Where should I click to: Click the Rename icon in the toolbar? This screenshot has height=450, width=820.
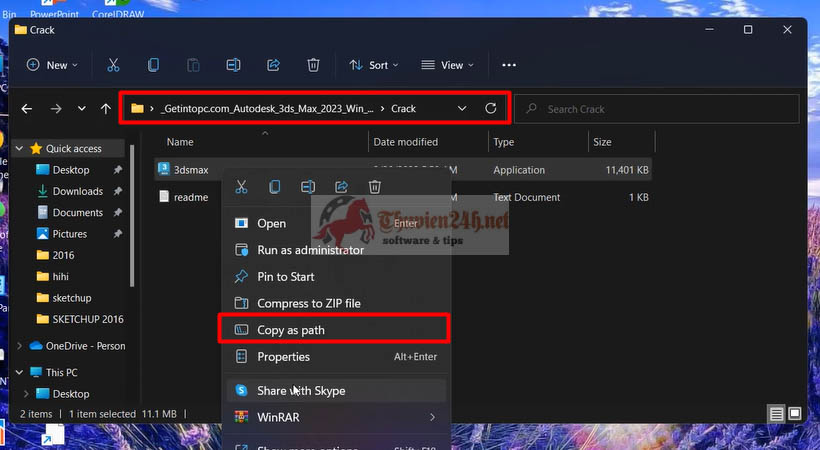pyautogui.click(x=233, y=65)
